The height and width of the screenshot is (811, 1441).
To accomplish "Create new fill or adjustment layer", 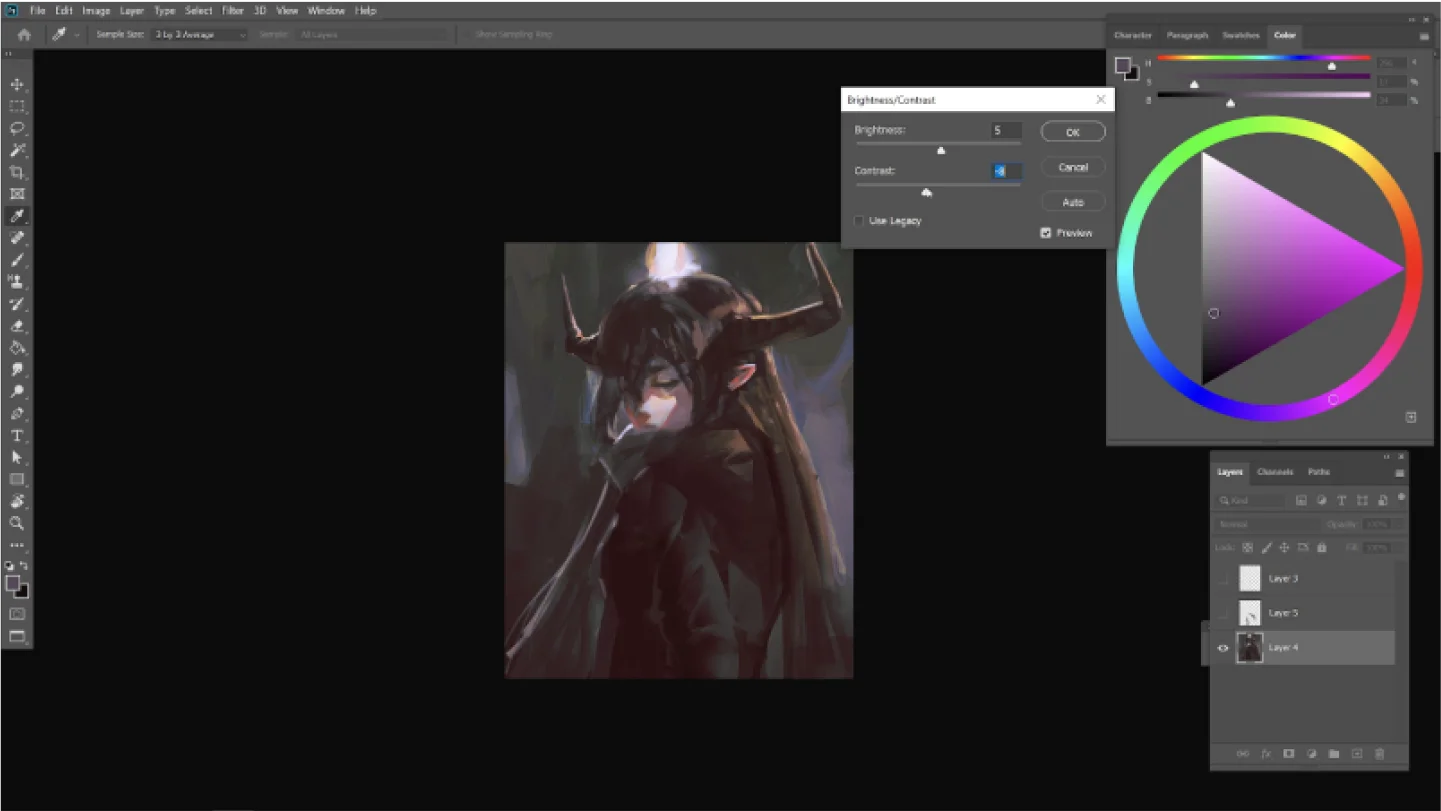I will [x=1311, y=754].
